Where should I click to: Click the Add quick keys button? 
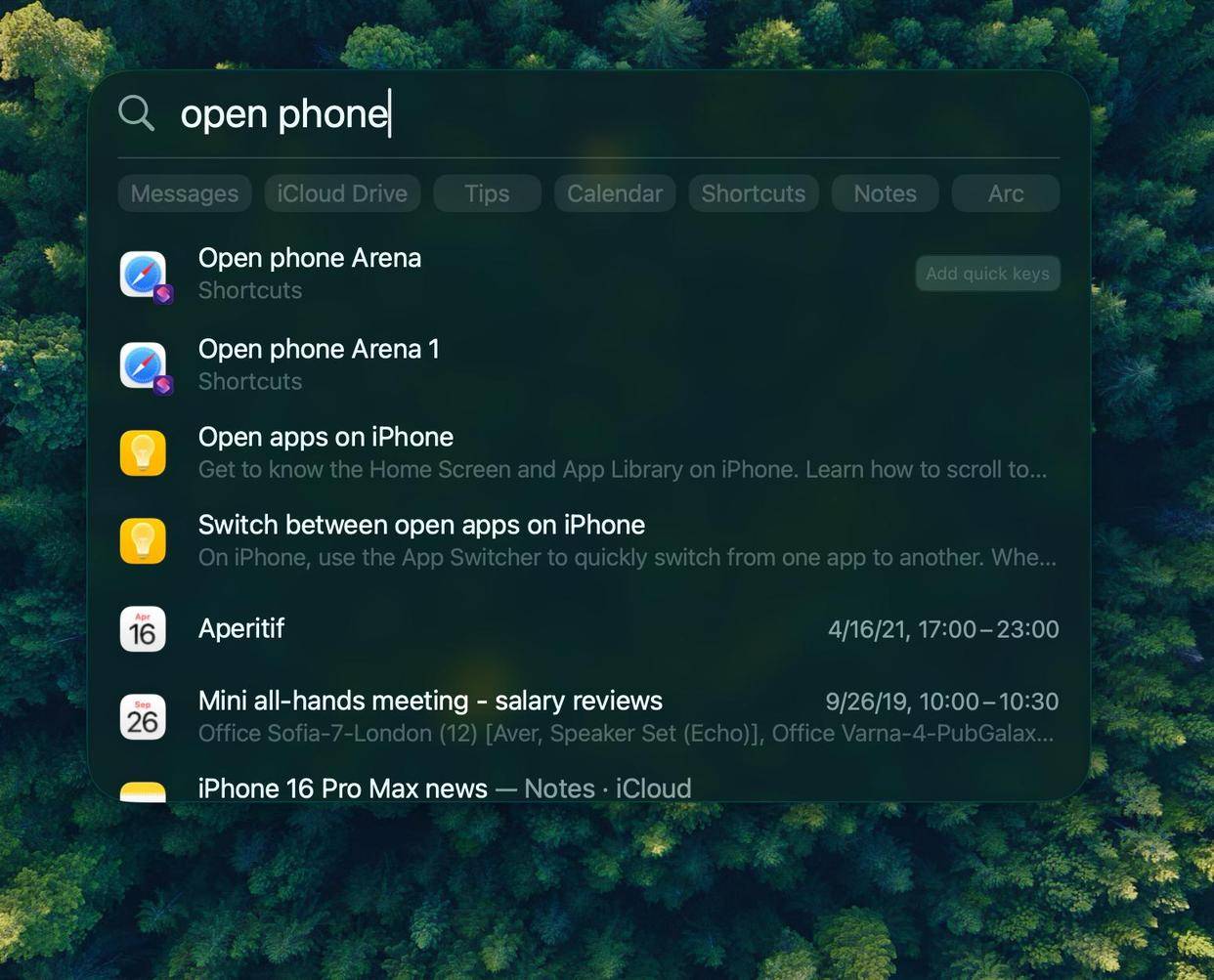987,274
